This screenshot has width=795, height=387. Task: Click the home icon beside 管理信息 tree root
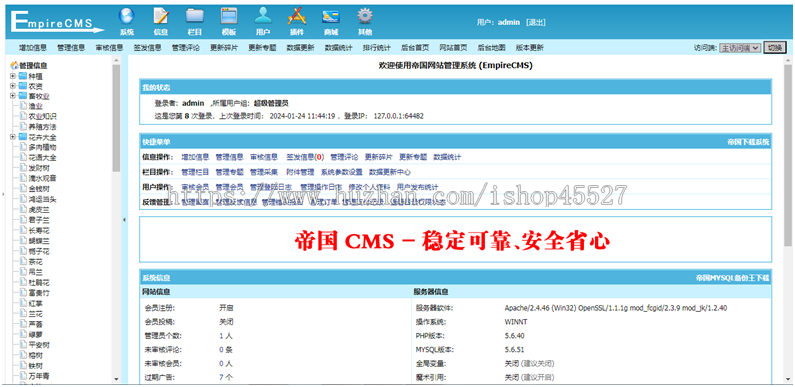(14, 65)
